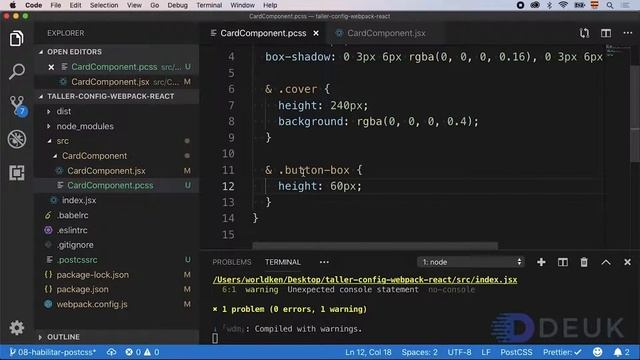This screenshot has height=360, width=640.
Task: Open index.jsx in the file tree
Action: pyautogui.click(x=79, y=200)
